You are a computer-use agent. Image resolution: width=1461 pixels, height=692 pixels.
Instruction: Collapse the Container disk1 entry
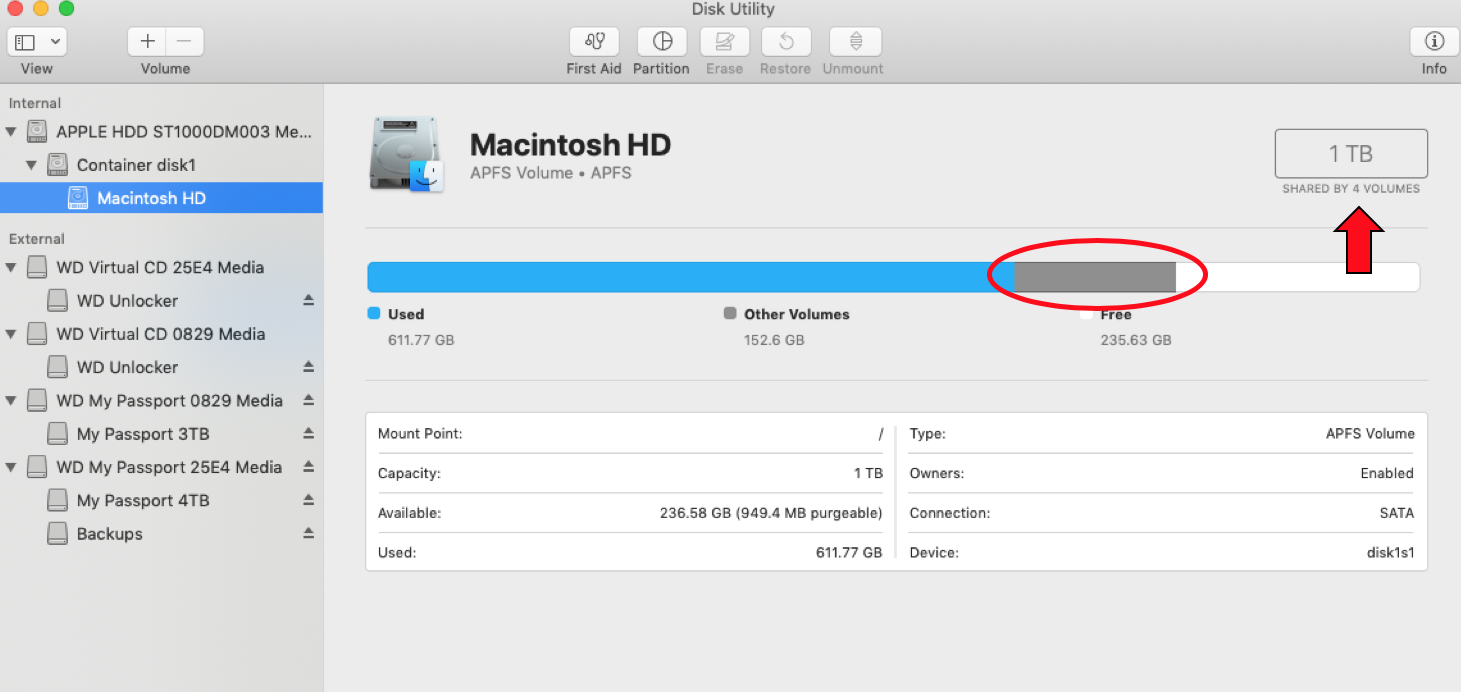coord(31,165)
